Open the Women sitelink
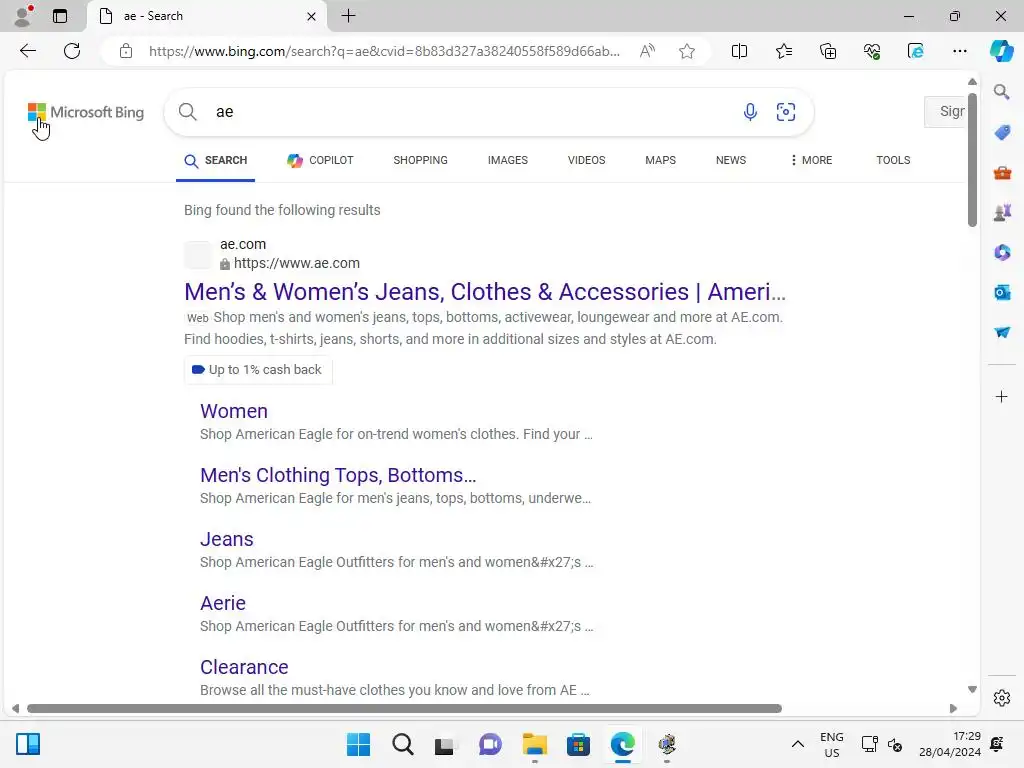Image resolution: width=1024 pixels, height=768 pixels. tap(234, 411)
